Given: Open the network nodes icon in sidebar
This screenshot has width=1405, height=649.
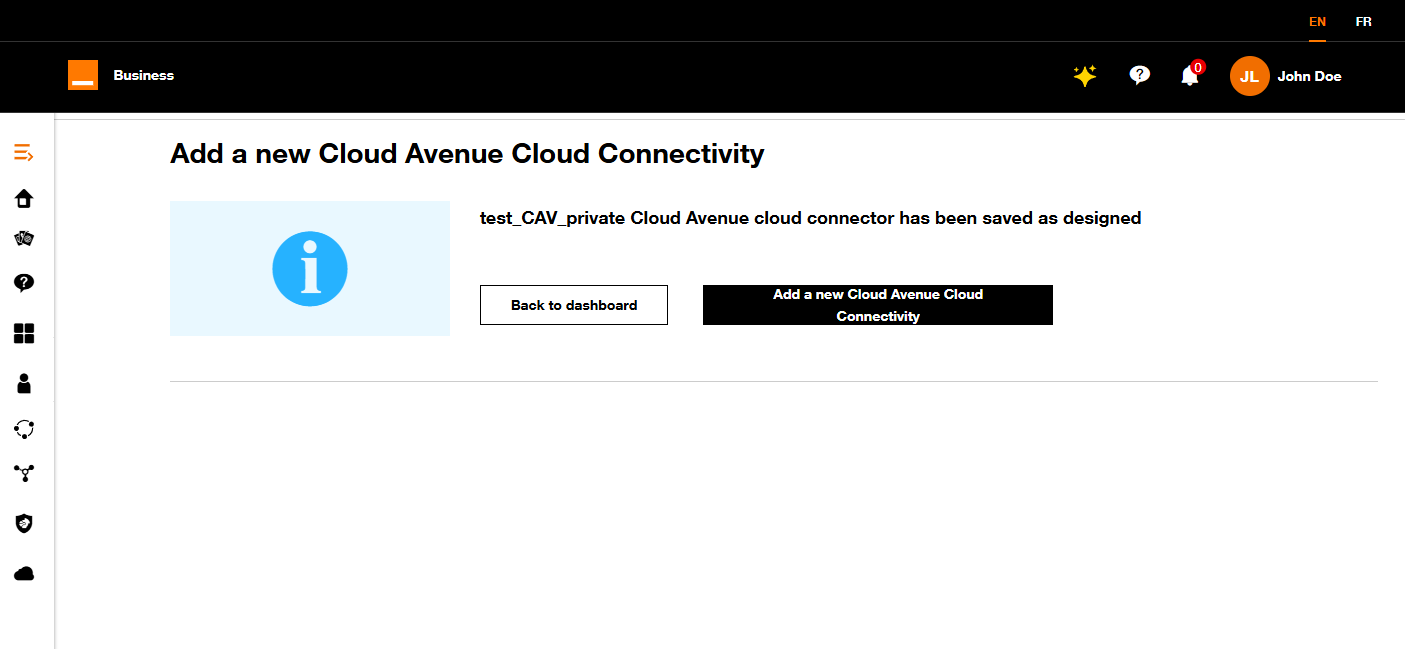Looking at the screenshot, I should click(24, 473).
